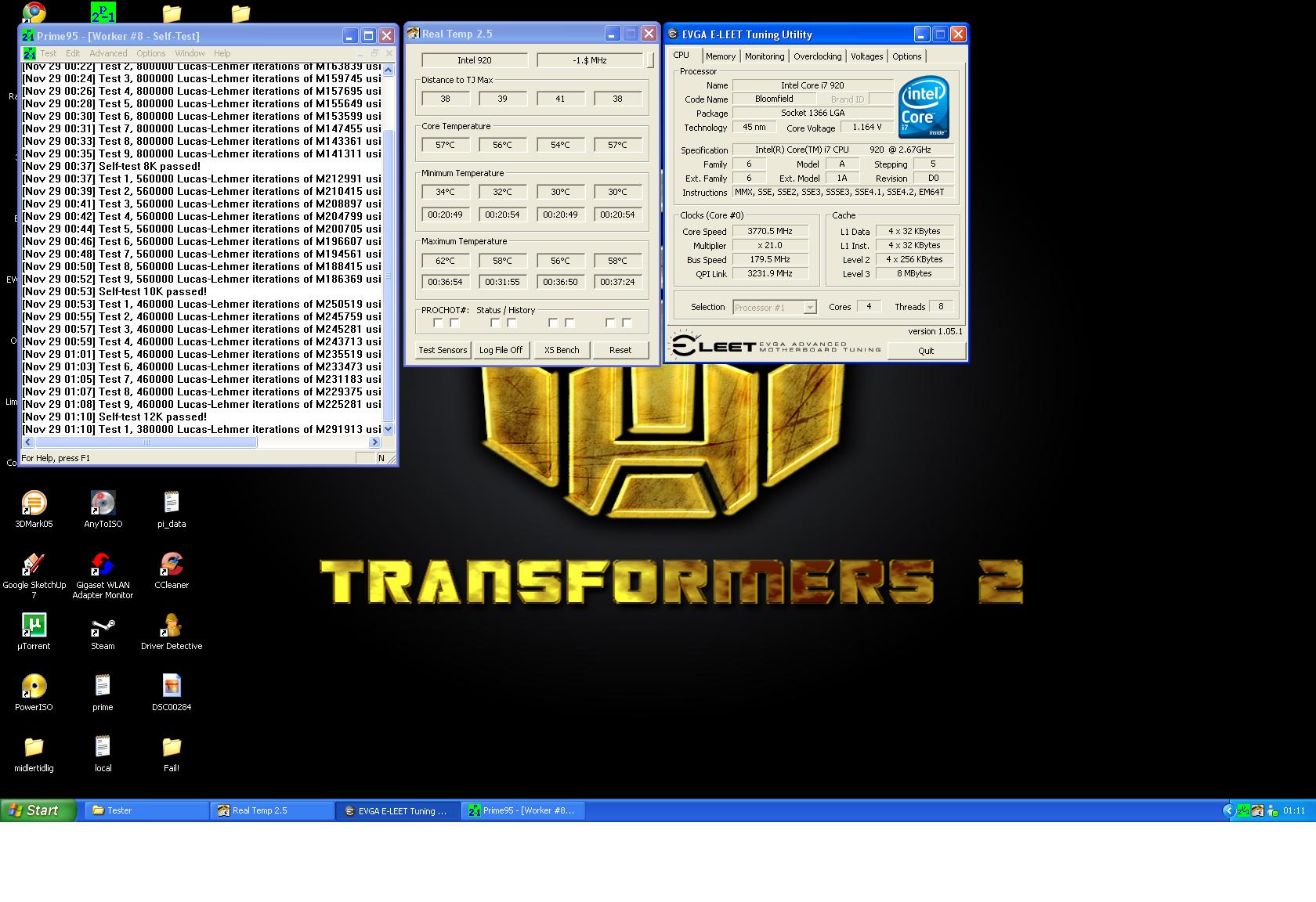Switch to EVGA E-LEET taskbar item
The width and height of the screenshot is (1316, 902).
point(397,810)
